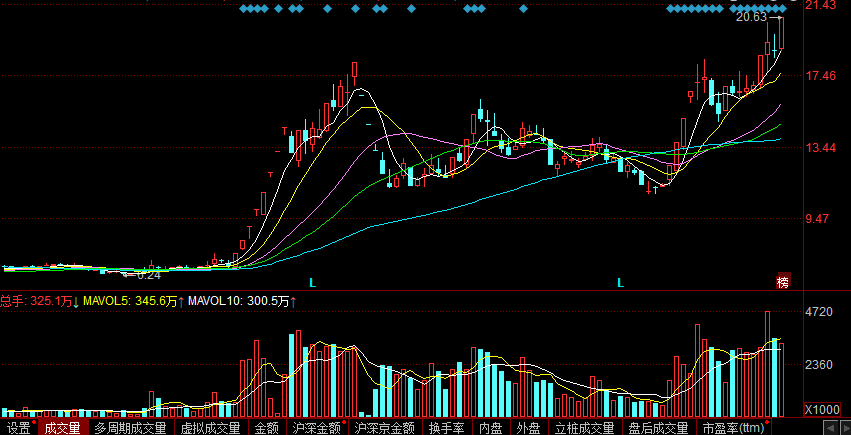Select the 成交量 volume tab

(62, 428)
